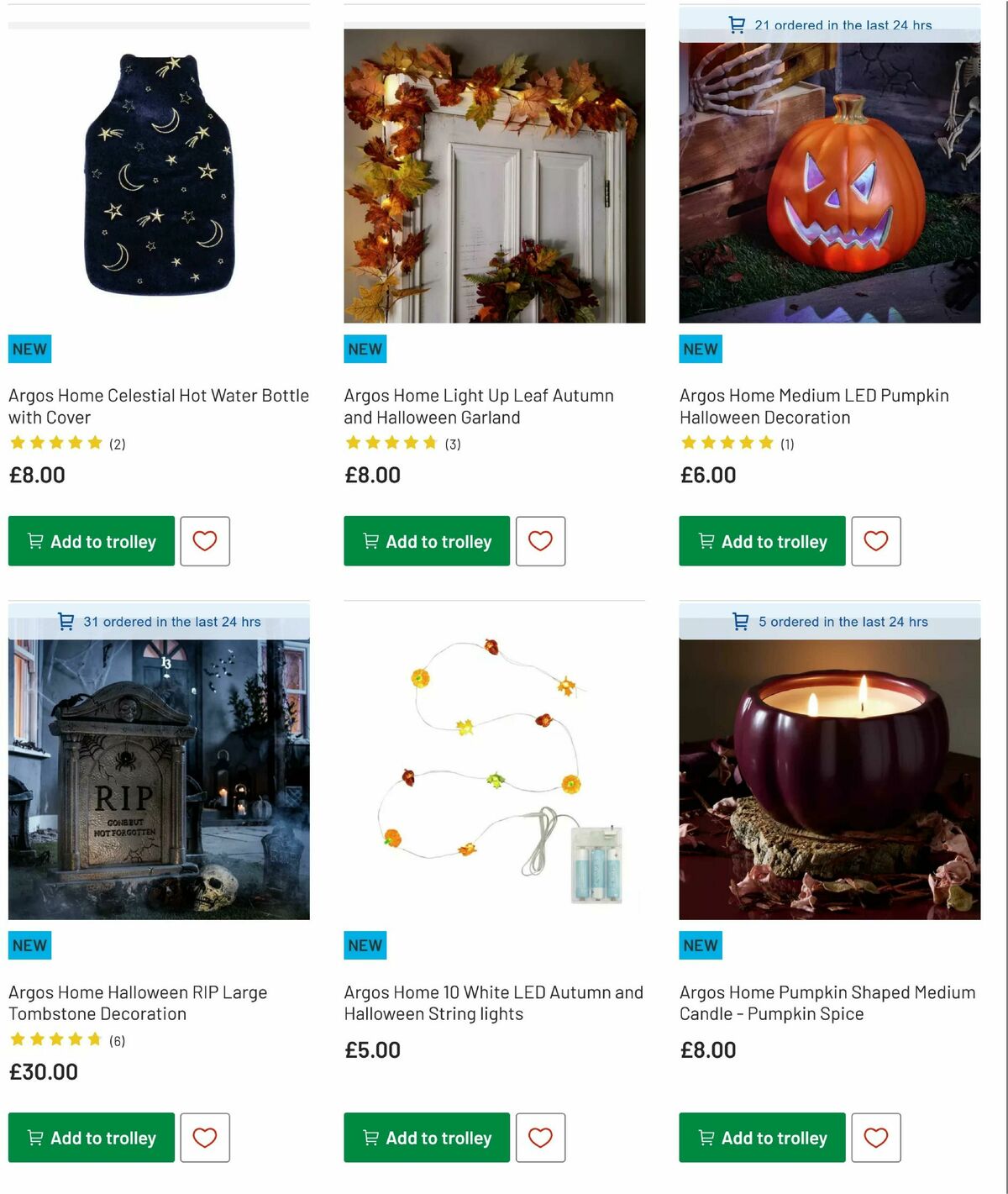Add the Halloween Garland to the trolley
This screenshot has width=1008, height=1194.
pyautogui.click(x=426, y=541)
